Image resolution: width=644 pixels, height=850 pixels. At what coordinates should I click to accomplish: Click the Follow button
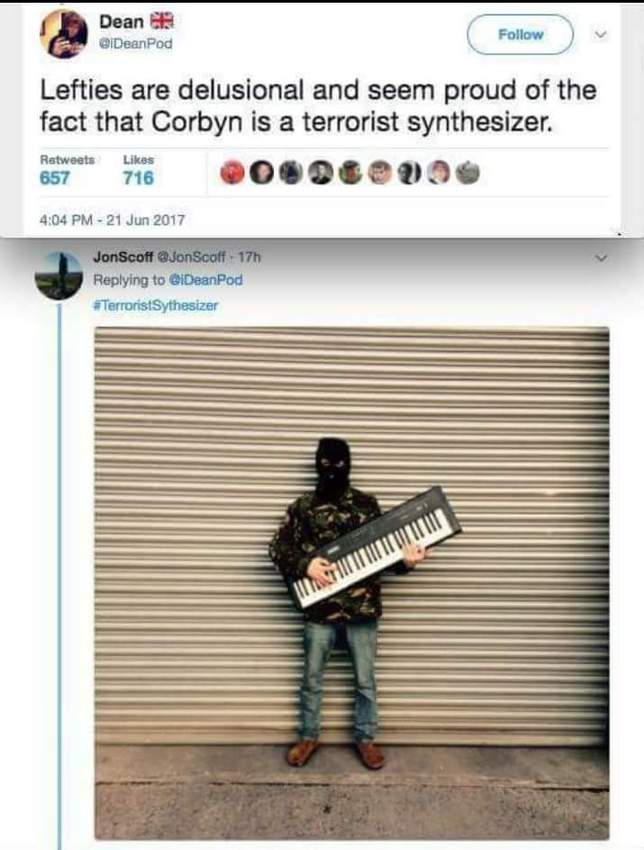coord(520,35)
